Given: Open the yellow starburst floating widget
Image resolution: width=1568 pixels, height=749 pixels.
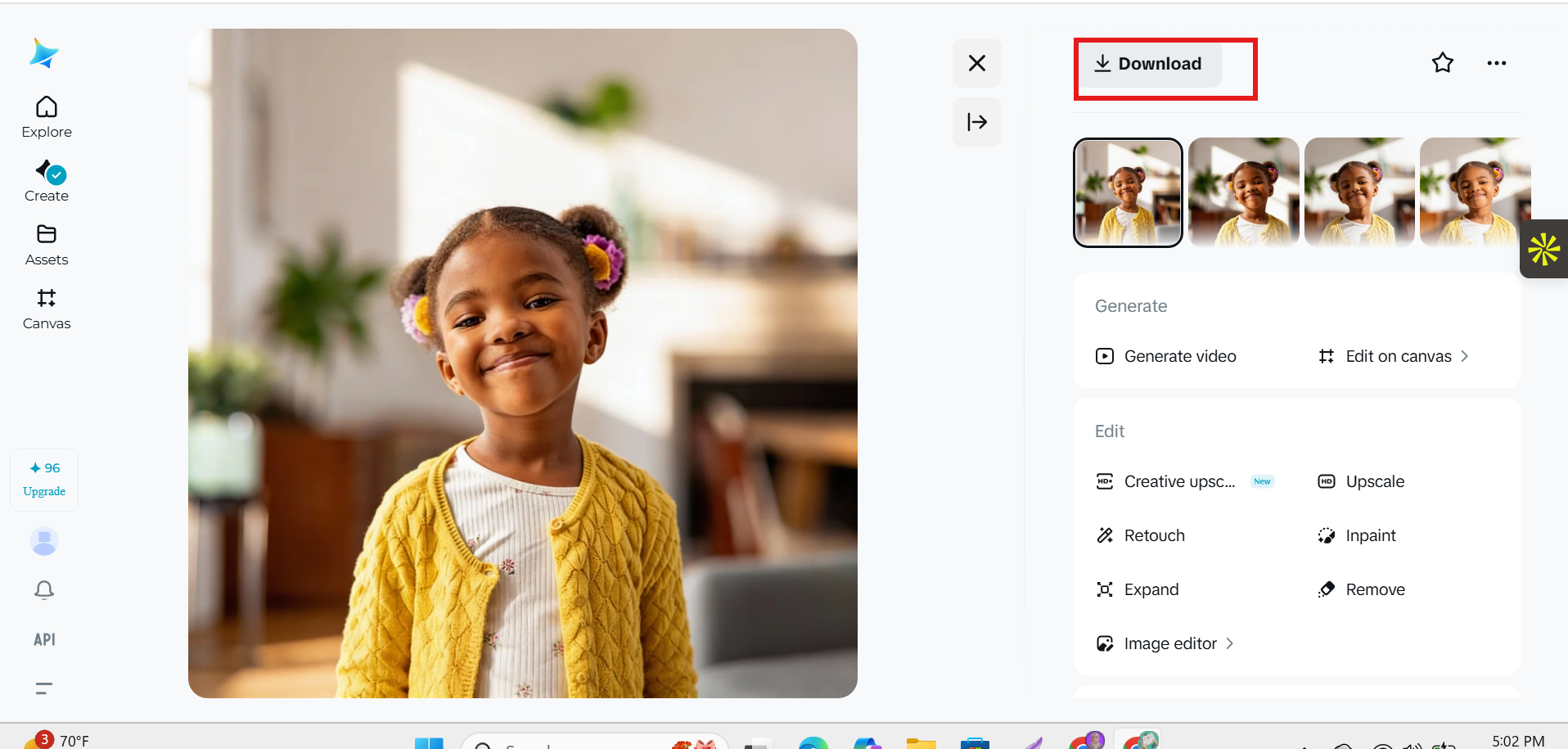Looking at the screenshot, I should pos(1544,249).
